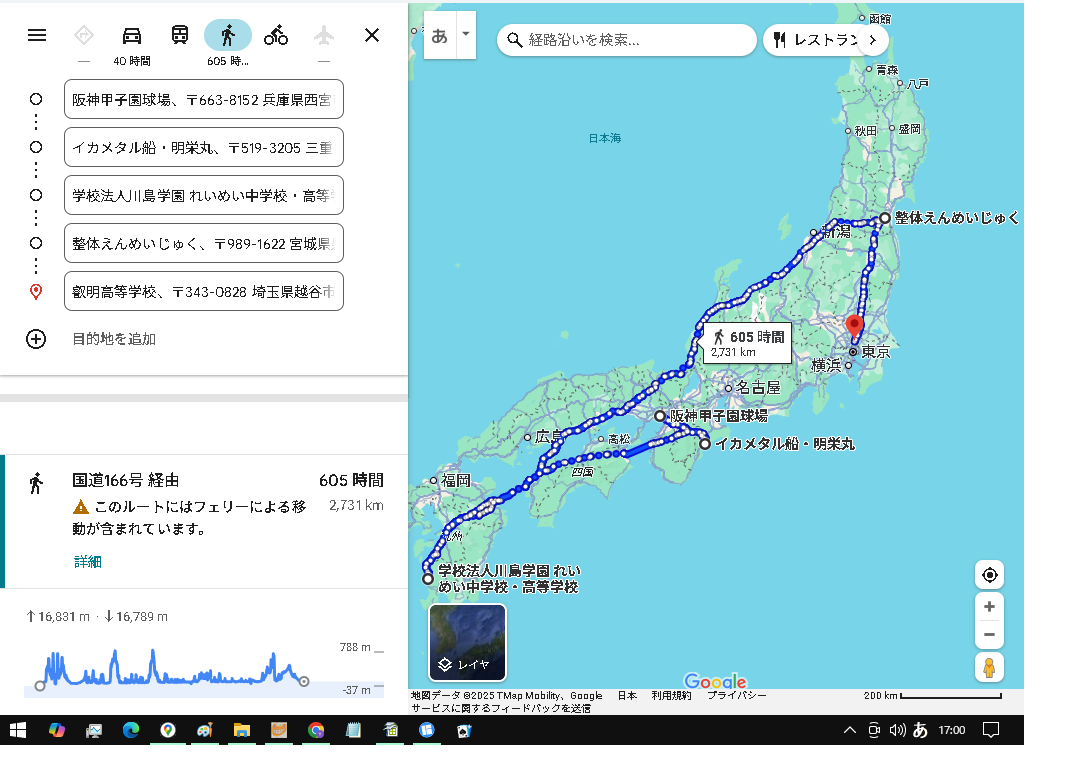
Task: Switch to public transit mode
Action: click(180, 35)
